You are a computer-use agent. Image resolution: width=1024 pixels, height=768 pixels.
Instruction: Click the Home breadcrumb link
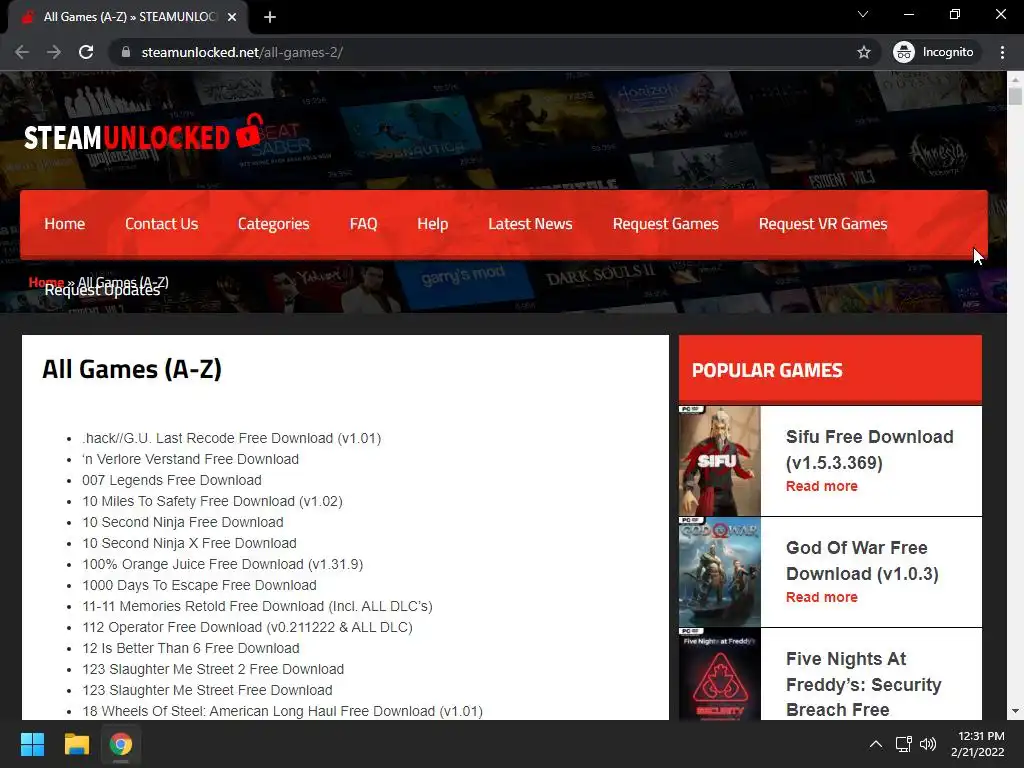(x=46, y=282)
